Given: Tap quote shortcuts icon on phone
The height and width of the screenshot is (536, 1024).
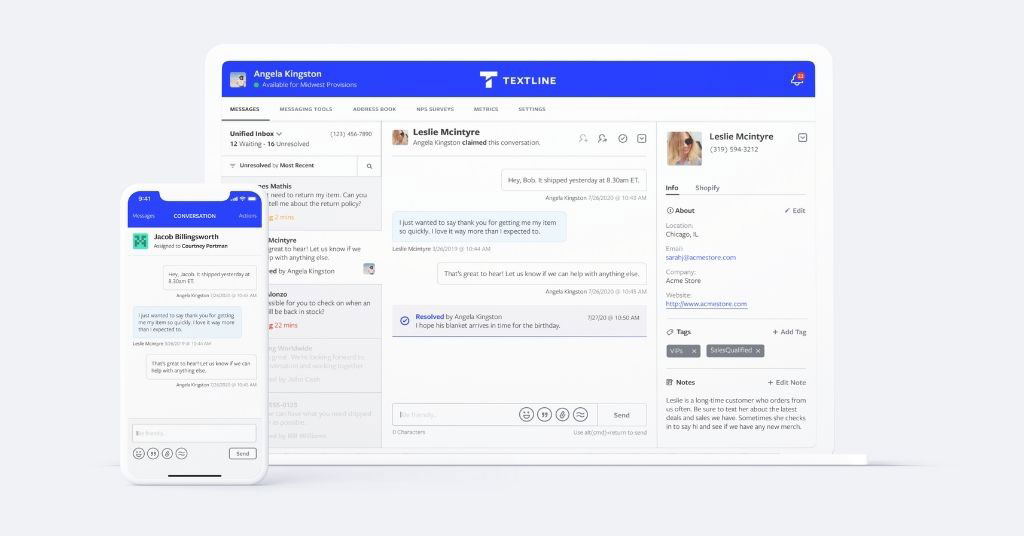Looking at the screenshot, I should click(x=153, y=454).
